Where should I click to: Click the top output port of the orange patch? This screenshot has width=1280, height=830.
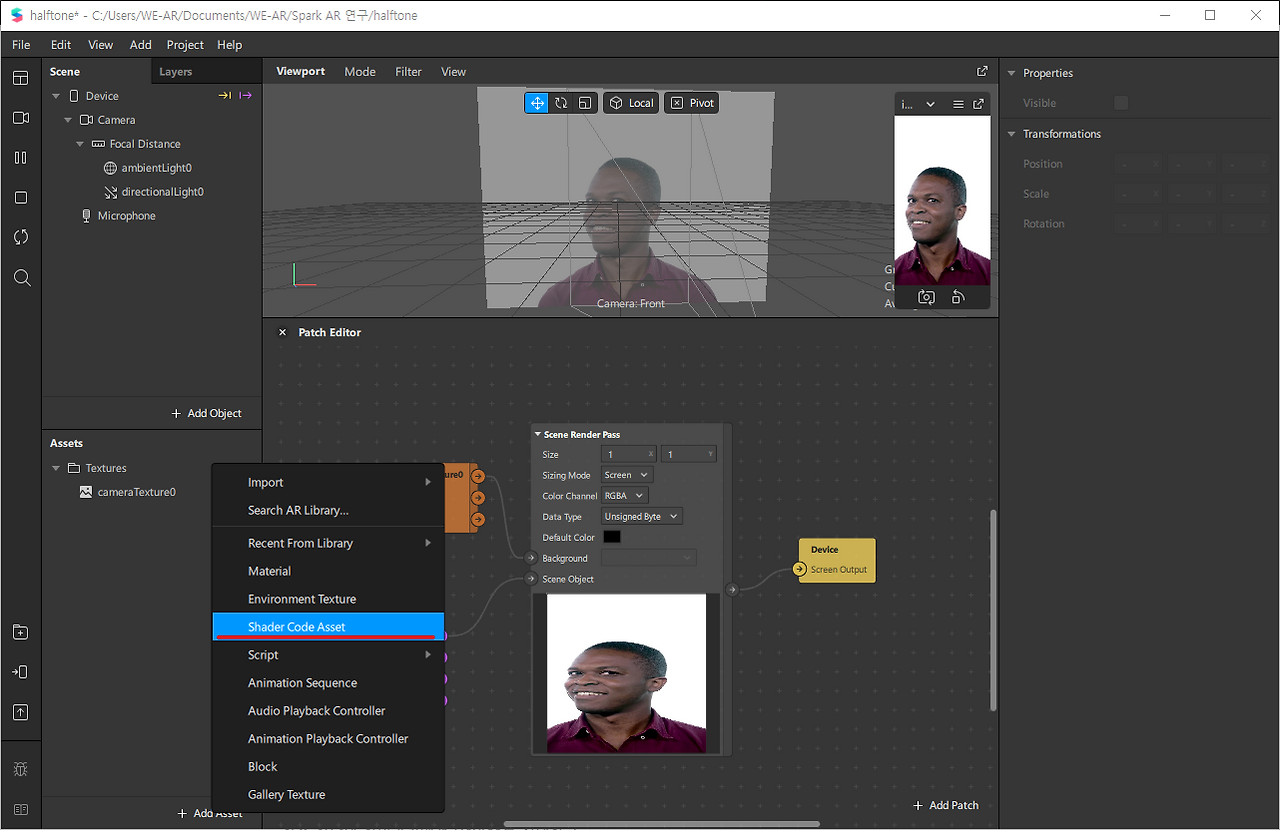pyautogui.click(x=478, y=476)
